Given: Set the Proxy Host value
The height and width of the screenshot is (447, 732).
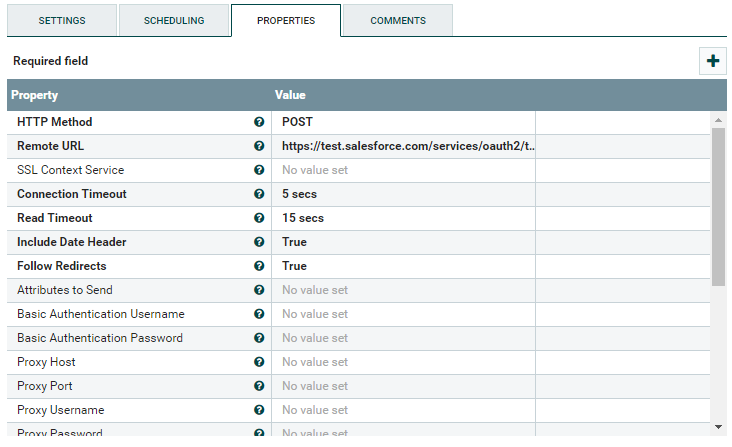Looking at the screenshot, I should (403, 362).
